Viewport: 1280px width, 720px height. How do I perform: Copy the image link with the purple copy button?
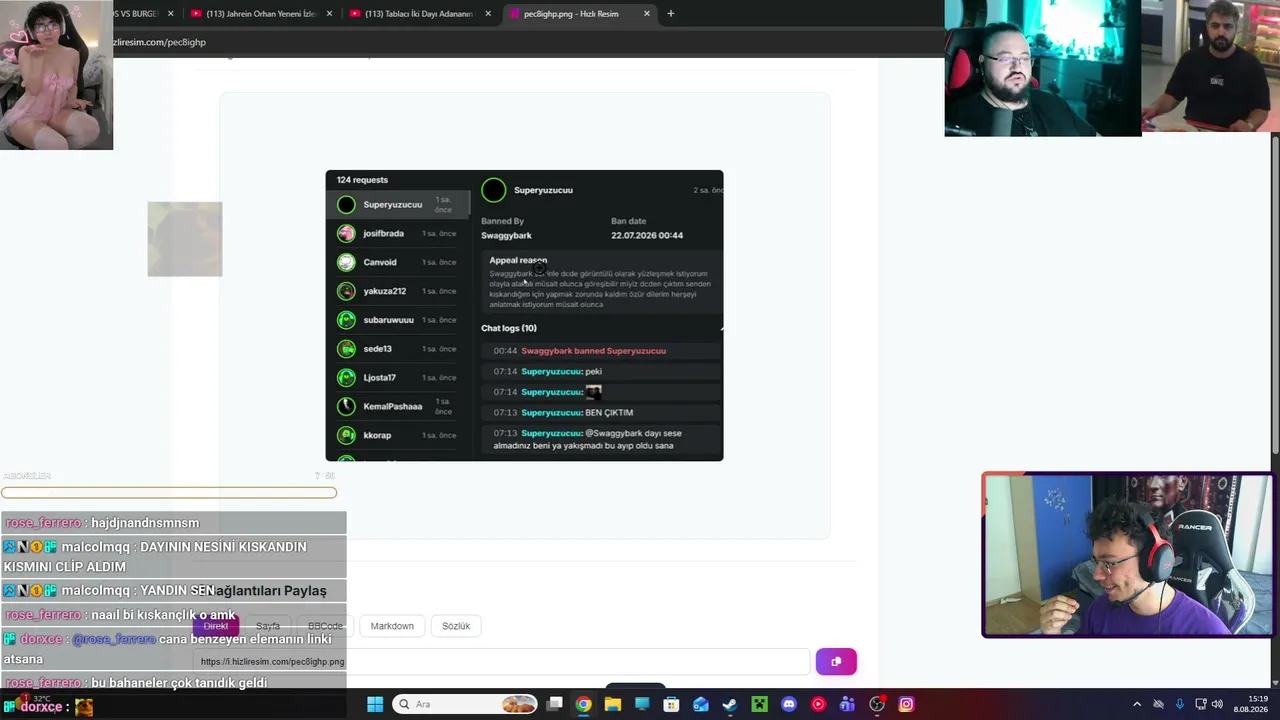click(x=836, y=661)
